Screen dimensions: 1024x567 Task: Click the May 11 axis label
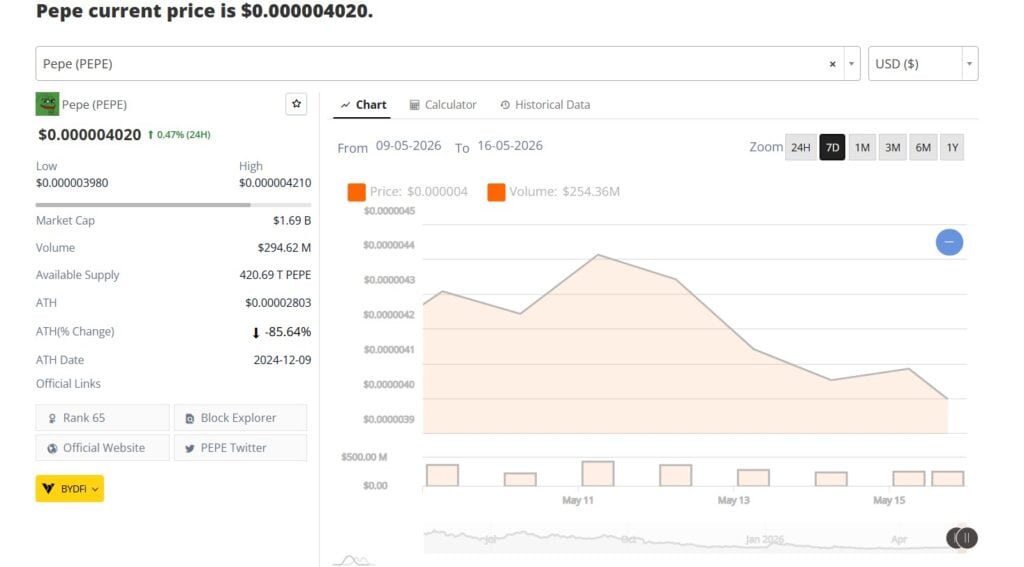click(x=577, y=500)
